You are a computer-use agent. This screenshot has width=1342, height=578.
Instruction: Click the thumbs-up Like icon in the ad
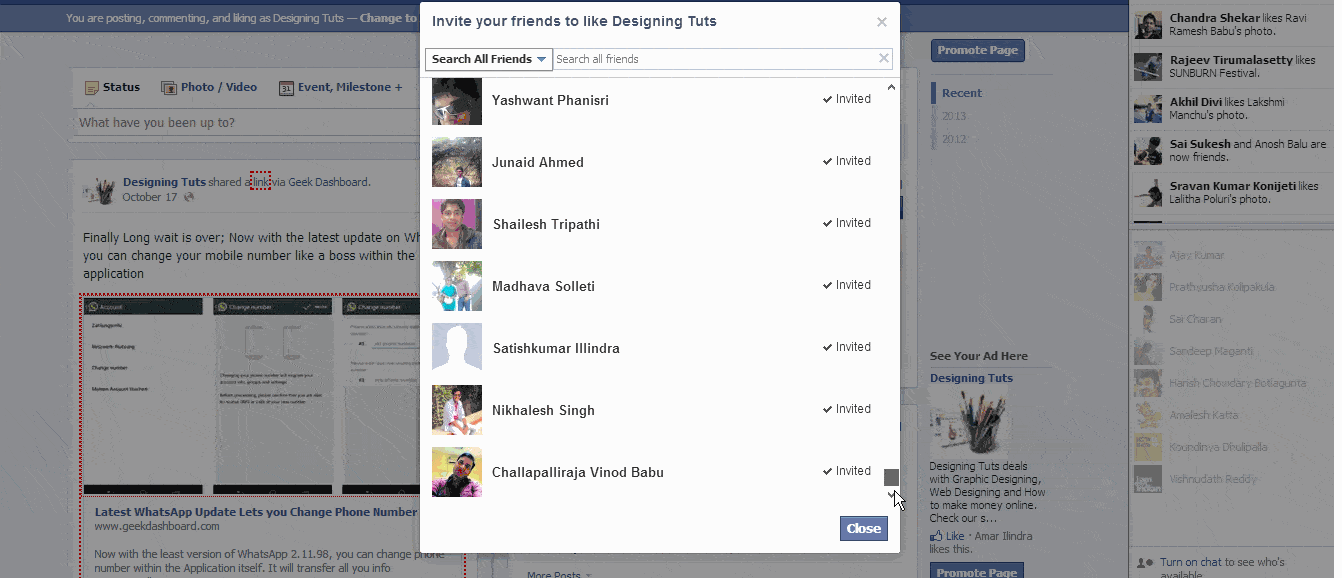935,536
